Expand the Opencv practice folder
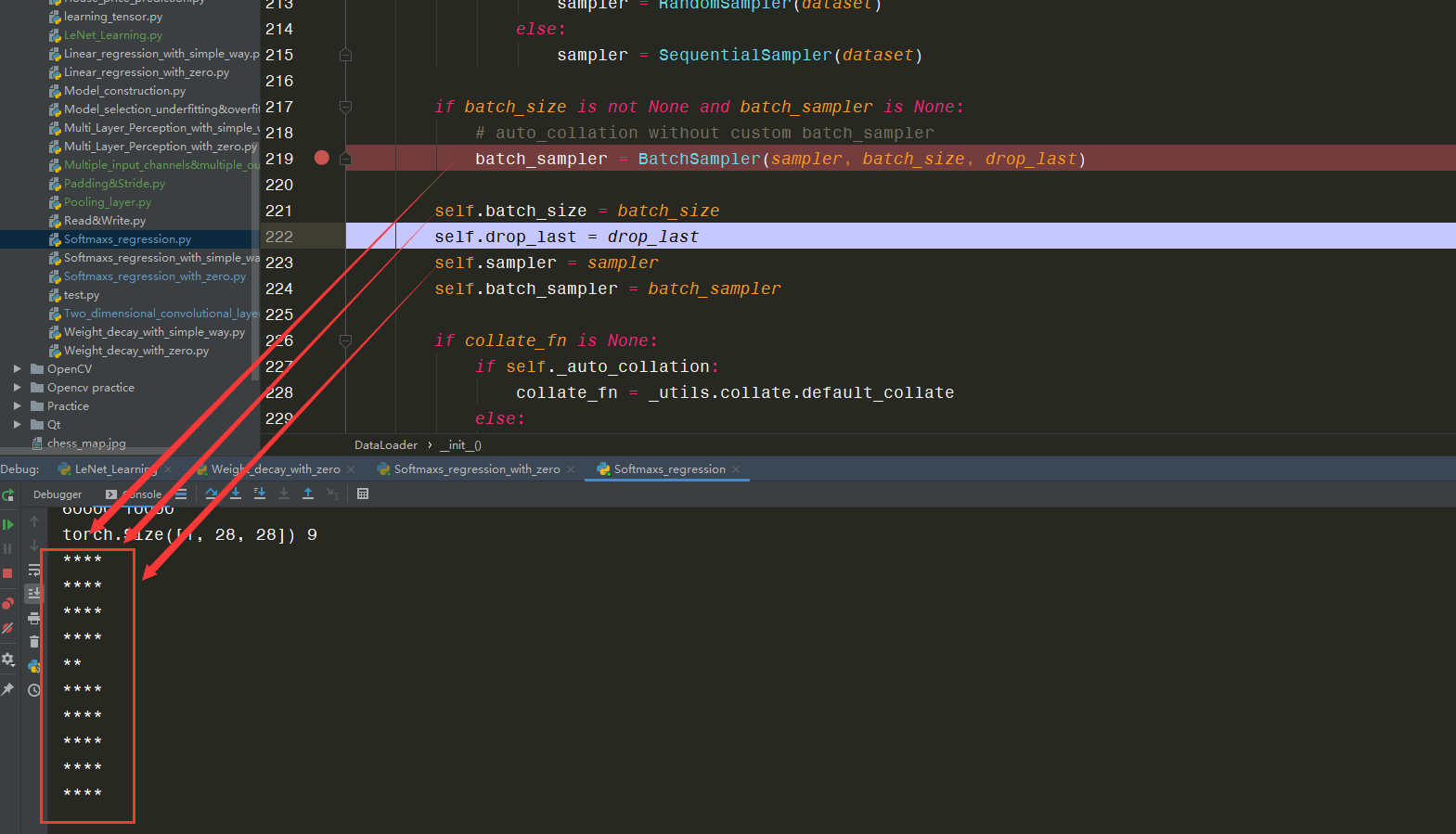Screen dimensions: 1456x834 click(x=17, y=388)
